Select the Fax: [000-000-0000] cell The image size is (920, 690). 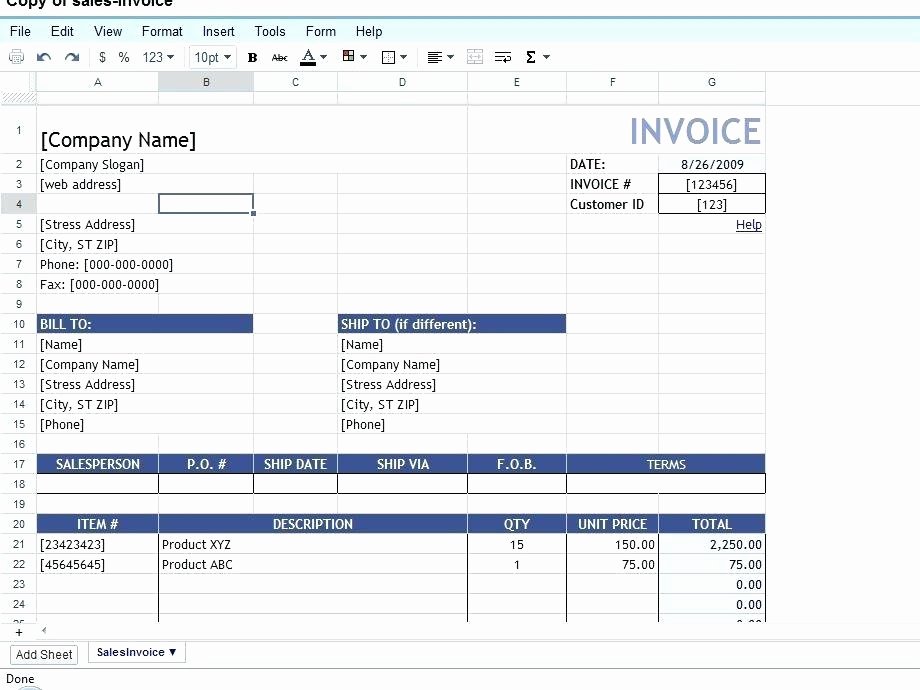99,285
